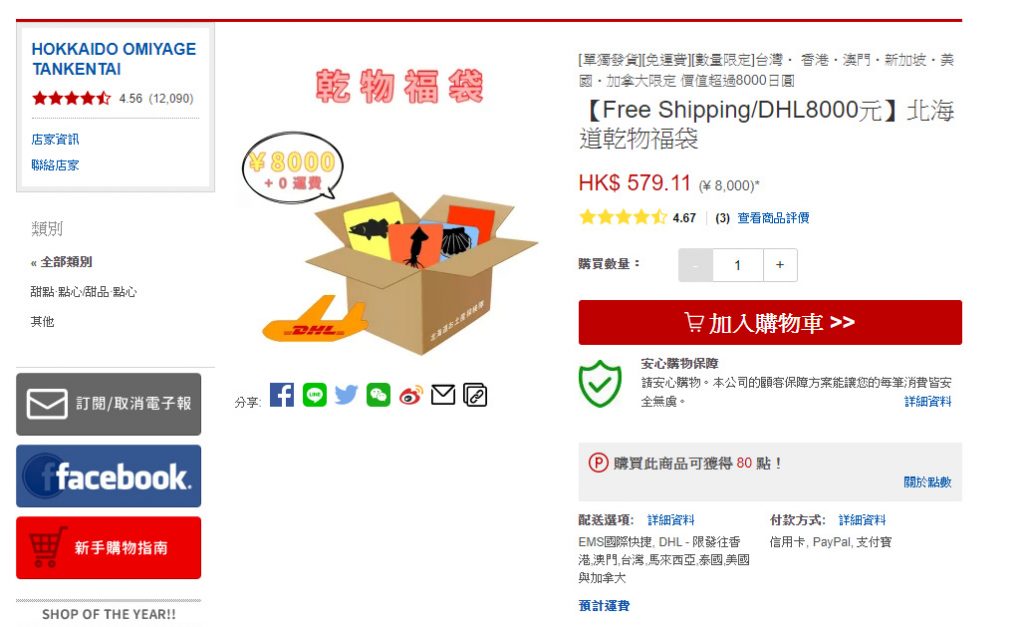Open 訂閱/取消電子報 newsletter banner
The height and width of the screenshot is (627, 1024).
coord(108,404)
